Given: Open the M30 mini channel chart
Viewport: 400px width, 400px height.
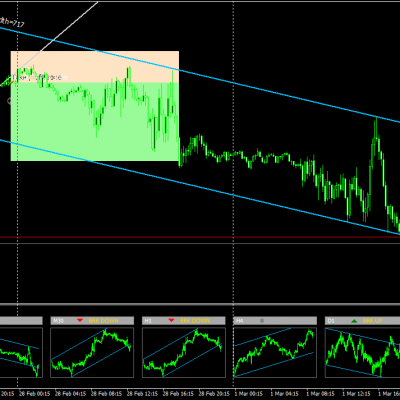Looking at the screenshot, I should [92, 353].
